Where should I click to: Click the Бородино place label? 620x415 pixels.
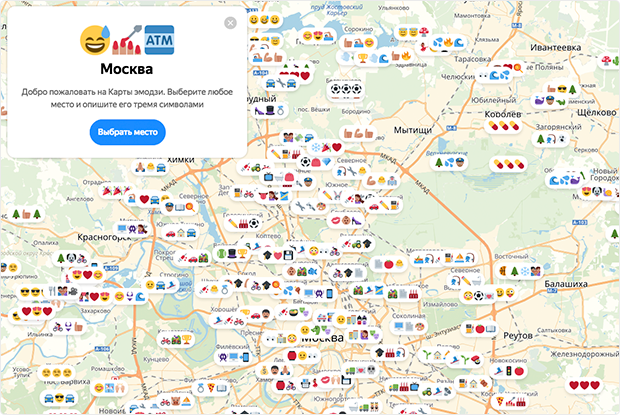356,111
